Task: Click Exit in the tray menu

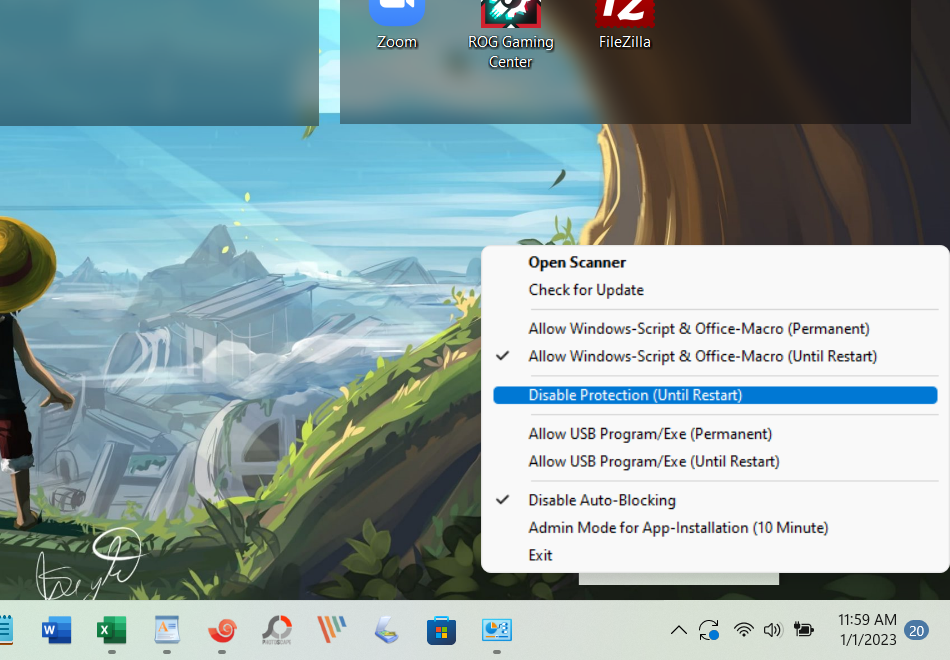Action: tap(716, 555)
